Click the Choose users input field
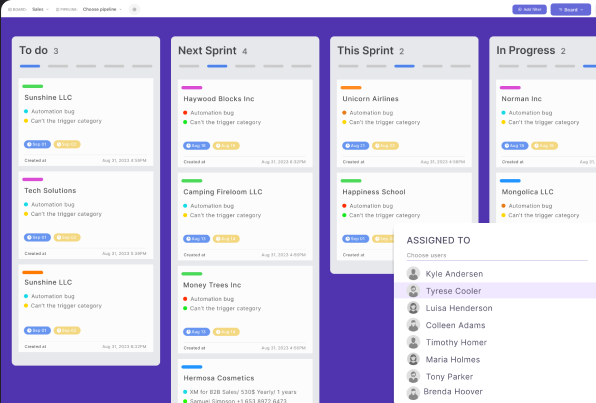This screenshot has width=596, height=403. click(497, 255)
